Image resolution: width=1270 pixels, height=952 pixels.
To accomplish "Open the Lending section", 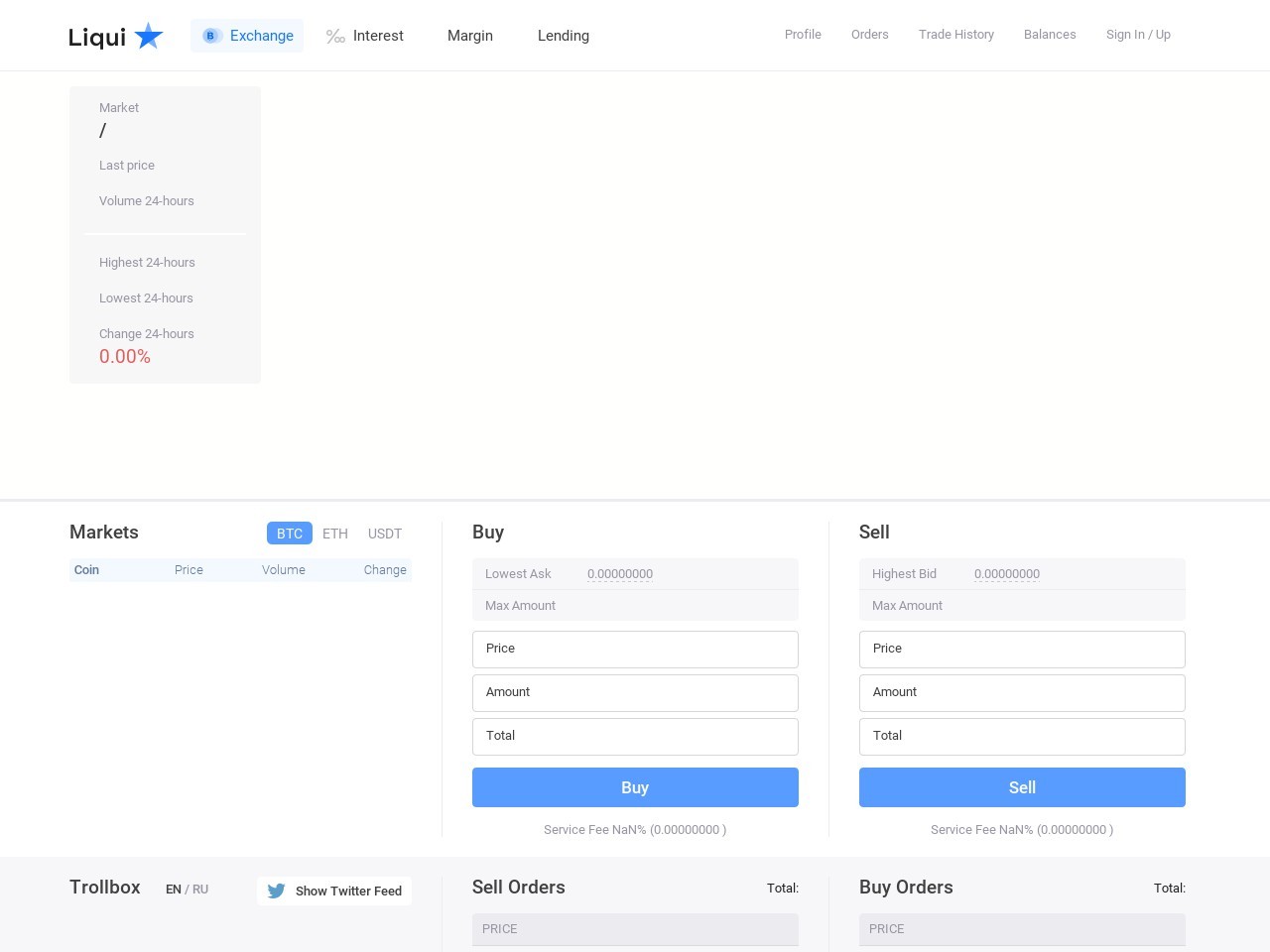I will (564, 36).
